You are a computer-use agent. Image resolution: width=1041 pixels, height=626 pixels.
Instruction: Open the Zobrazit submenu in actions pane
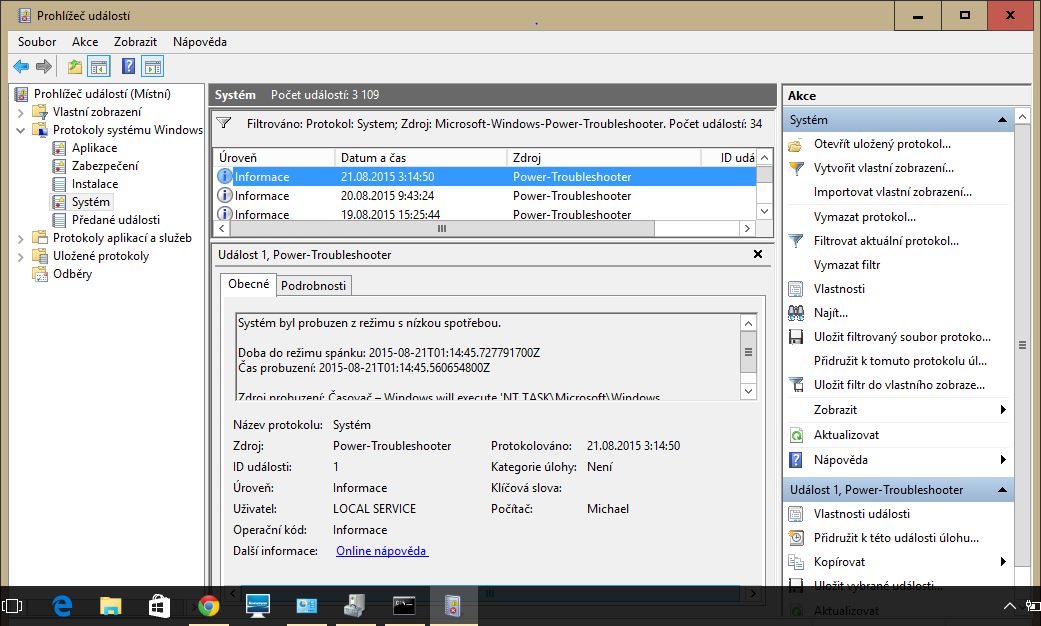click(x=1002, y=410)
